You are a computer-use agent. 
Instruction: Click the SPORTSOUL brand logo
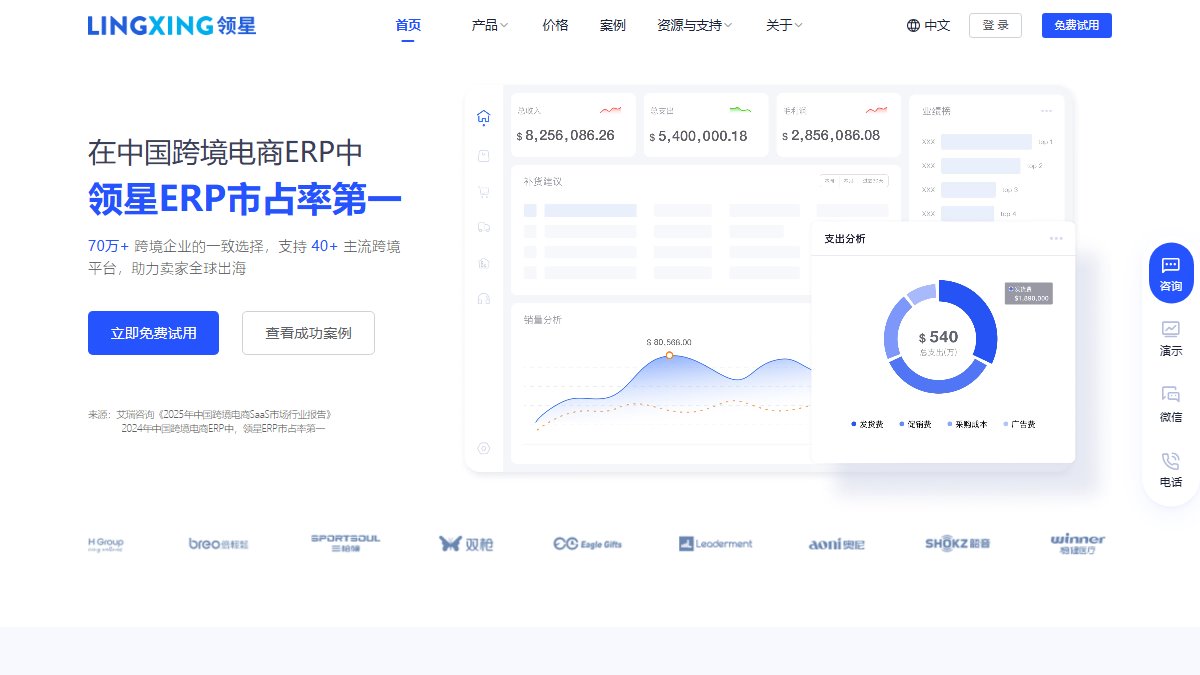click(x=345, y=543)
